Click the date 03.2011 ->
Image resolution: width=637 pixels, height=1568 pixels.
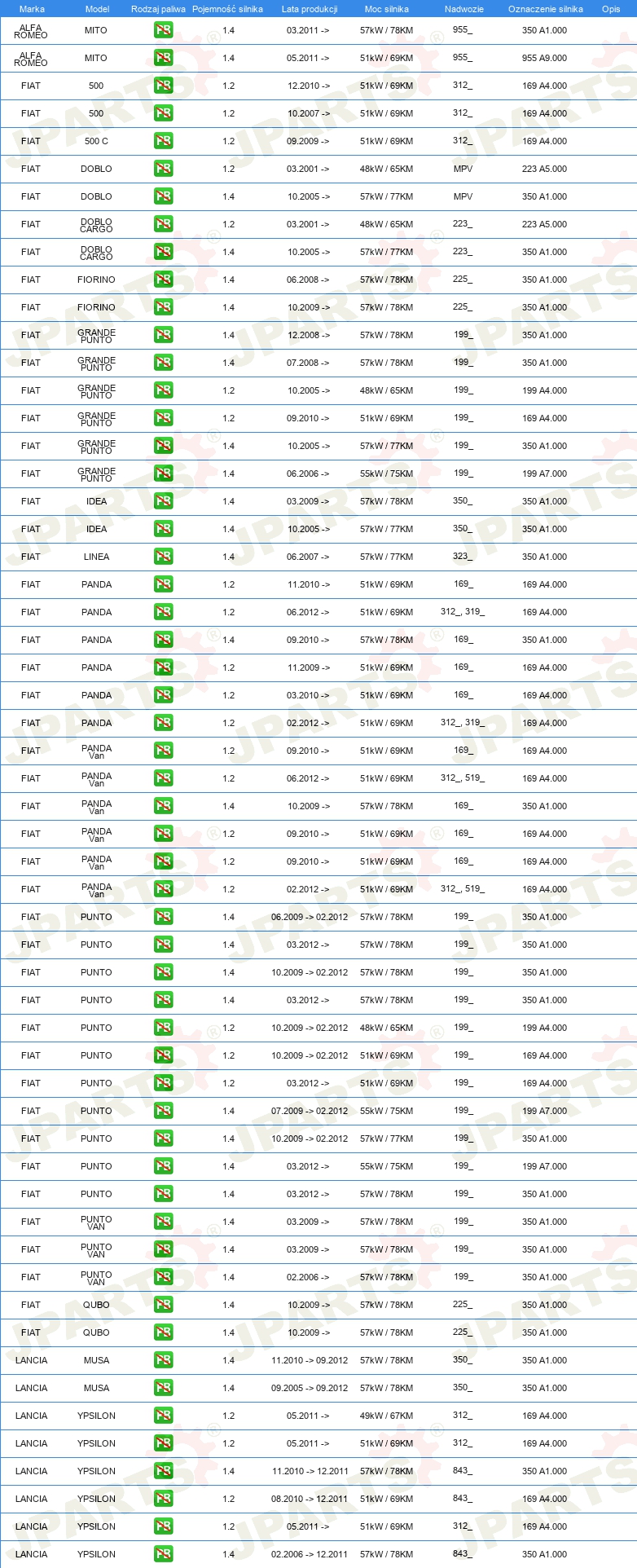click(309, 30)
